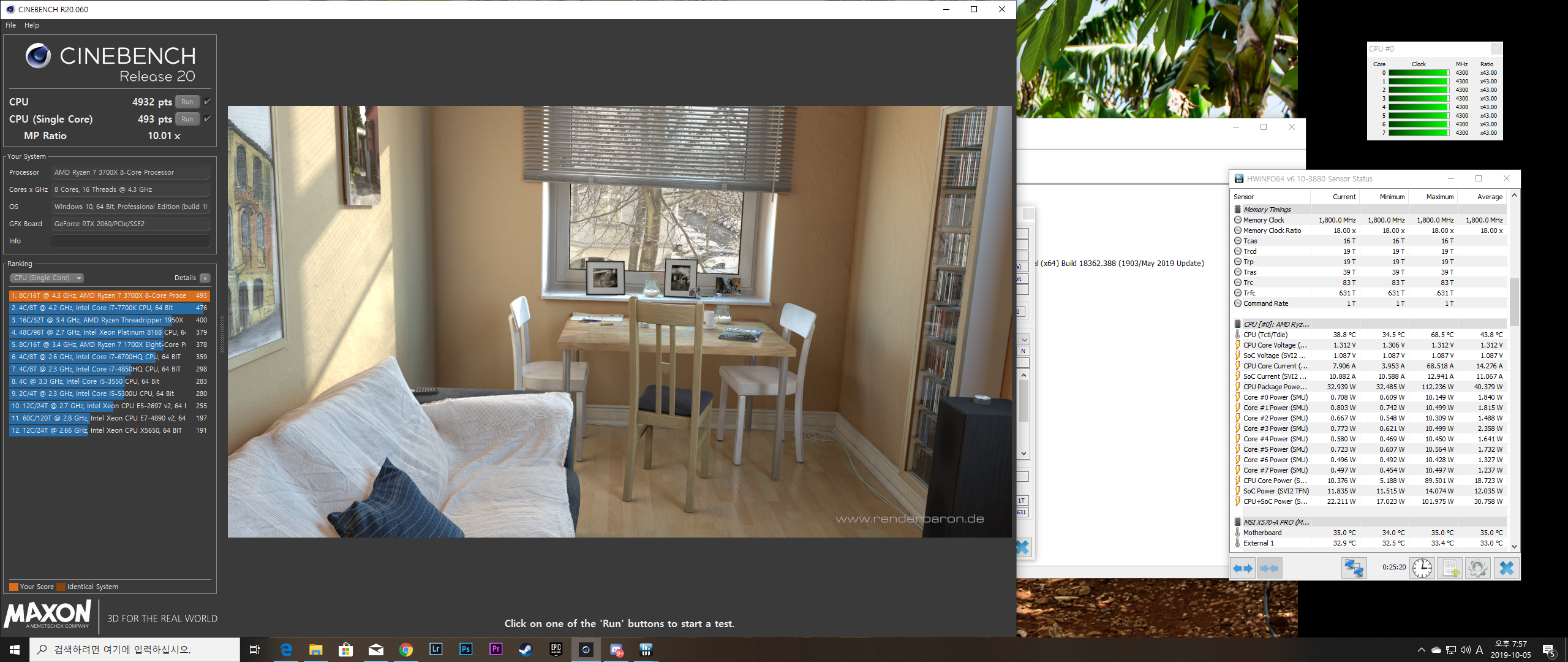The image size is (1568, 662).
Task: Select ranking row Xeon E5-2697 v2 255
Action: coord(110,406)
